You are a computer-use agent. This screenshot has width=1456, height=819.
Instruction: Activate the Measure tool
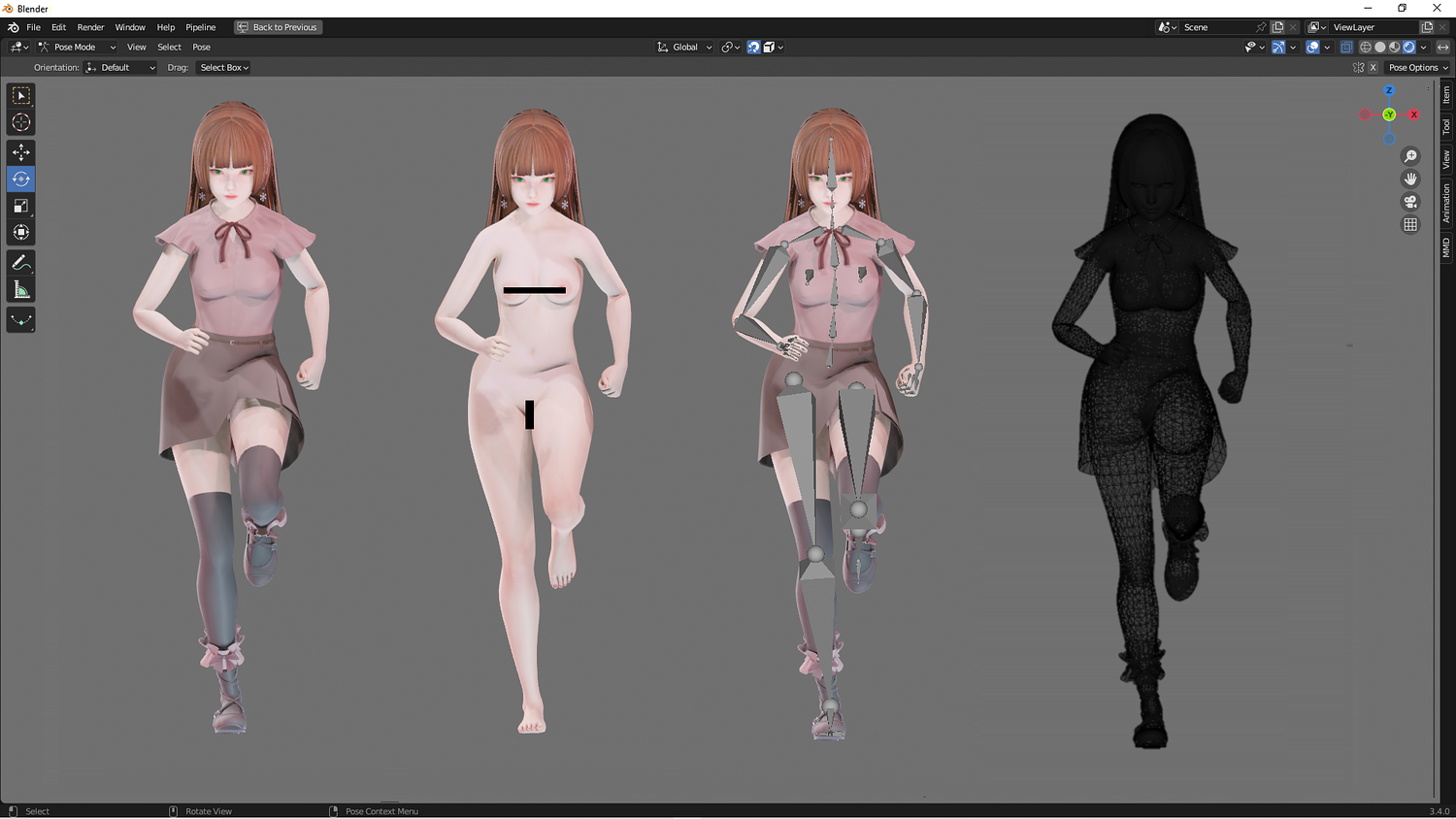click(20, 289)
